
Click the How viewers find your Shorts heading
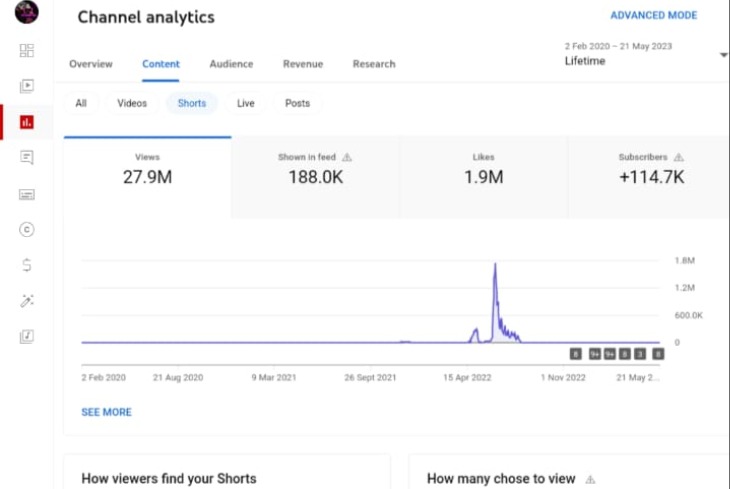[169, 479]
